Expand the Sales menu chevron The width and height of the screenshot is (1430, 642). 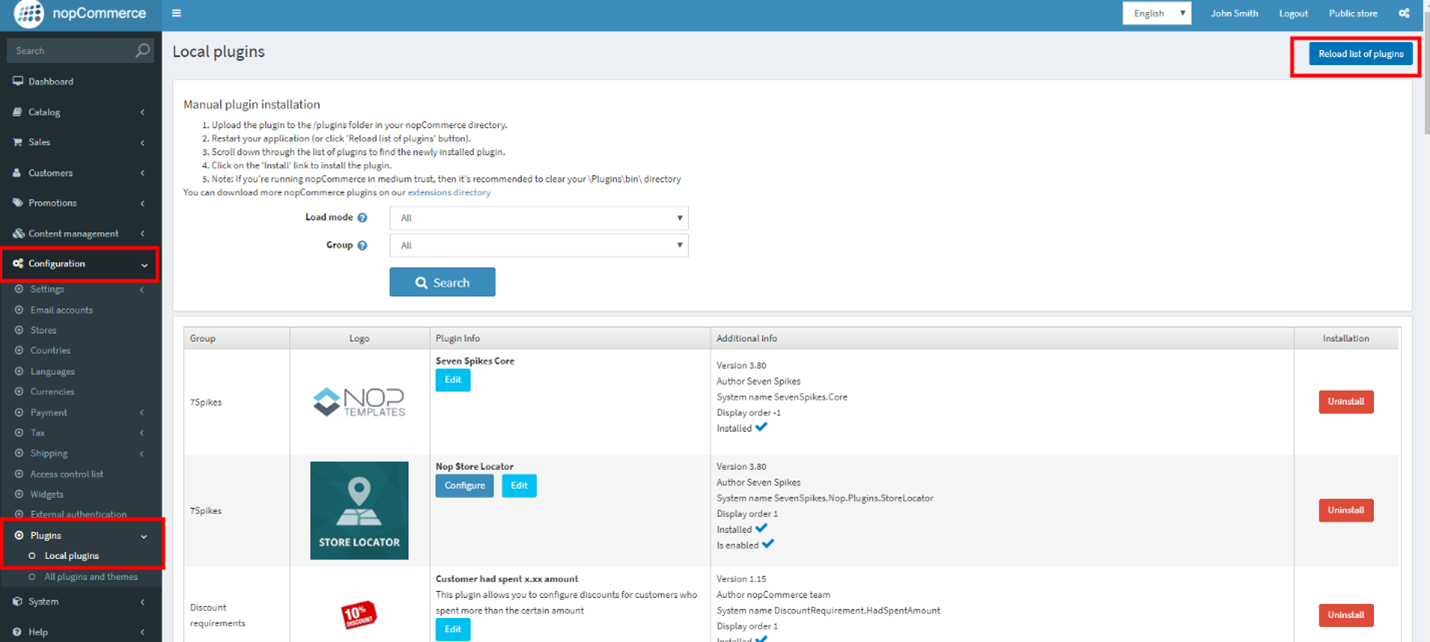[x=143, y=142]
